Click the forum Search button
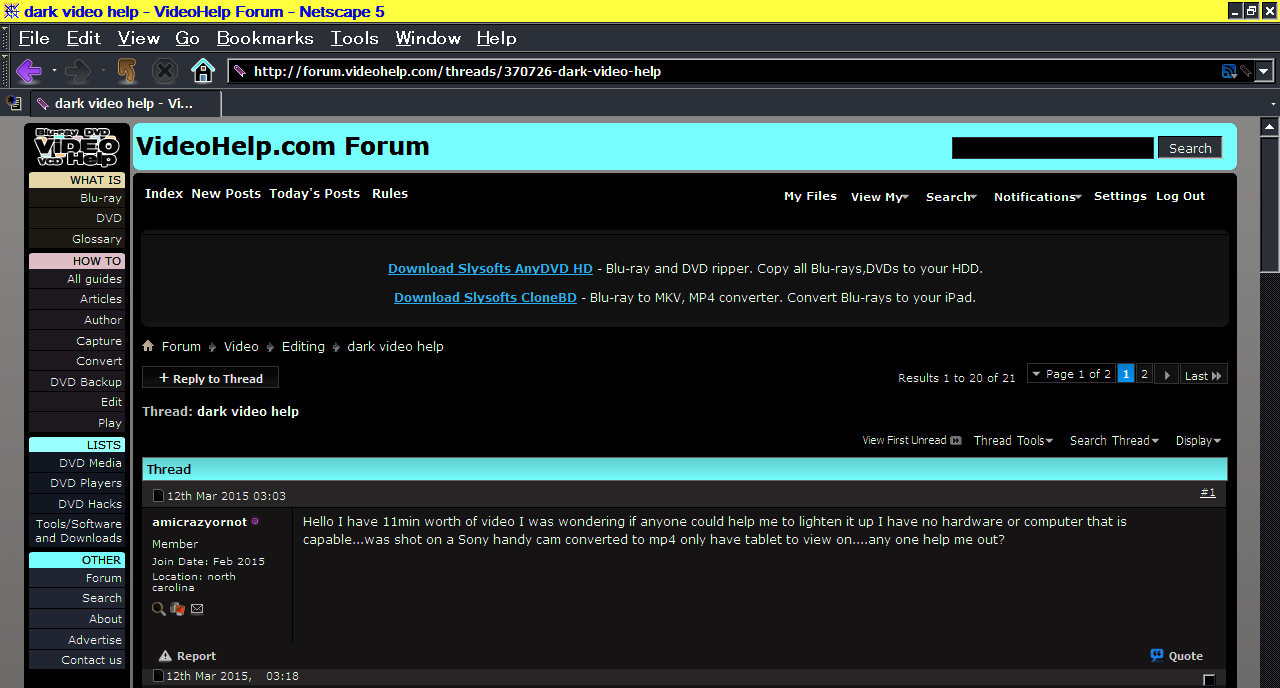Screen dimensions: 1280x688 (x=1190, y=148)
